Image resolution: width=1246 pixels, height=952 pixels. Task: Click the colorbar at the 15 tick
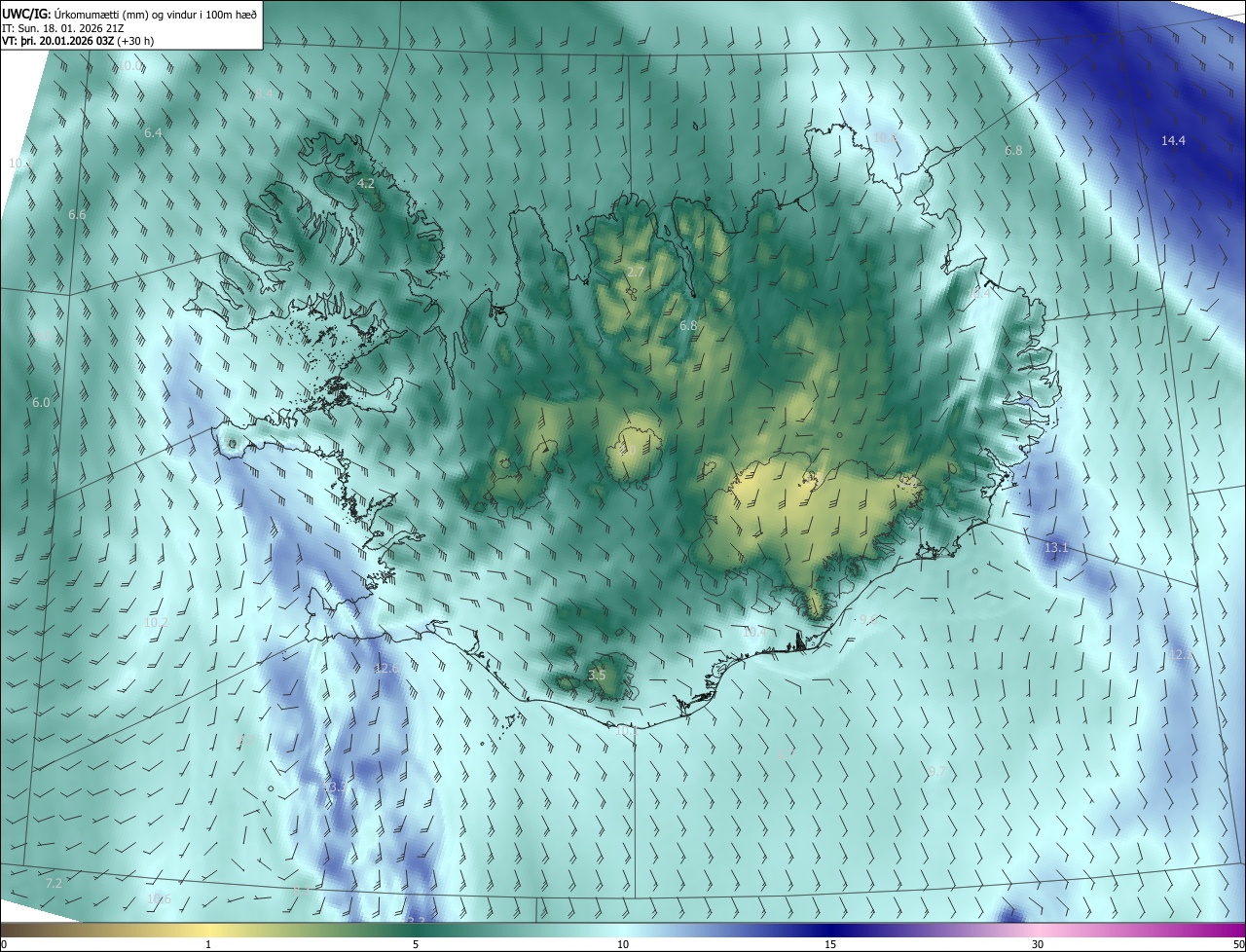pos(830,945)
